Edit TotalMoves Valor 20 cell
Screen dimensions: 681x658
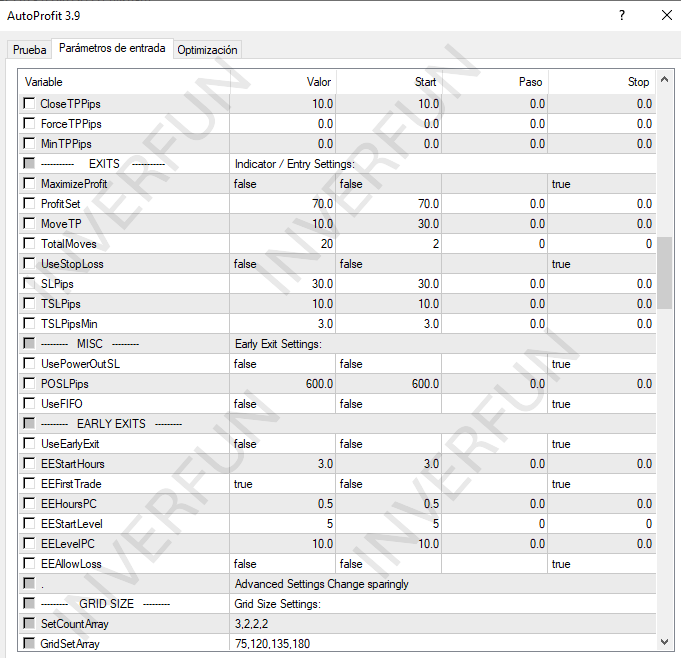coord(283,244)
